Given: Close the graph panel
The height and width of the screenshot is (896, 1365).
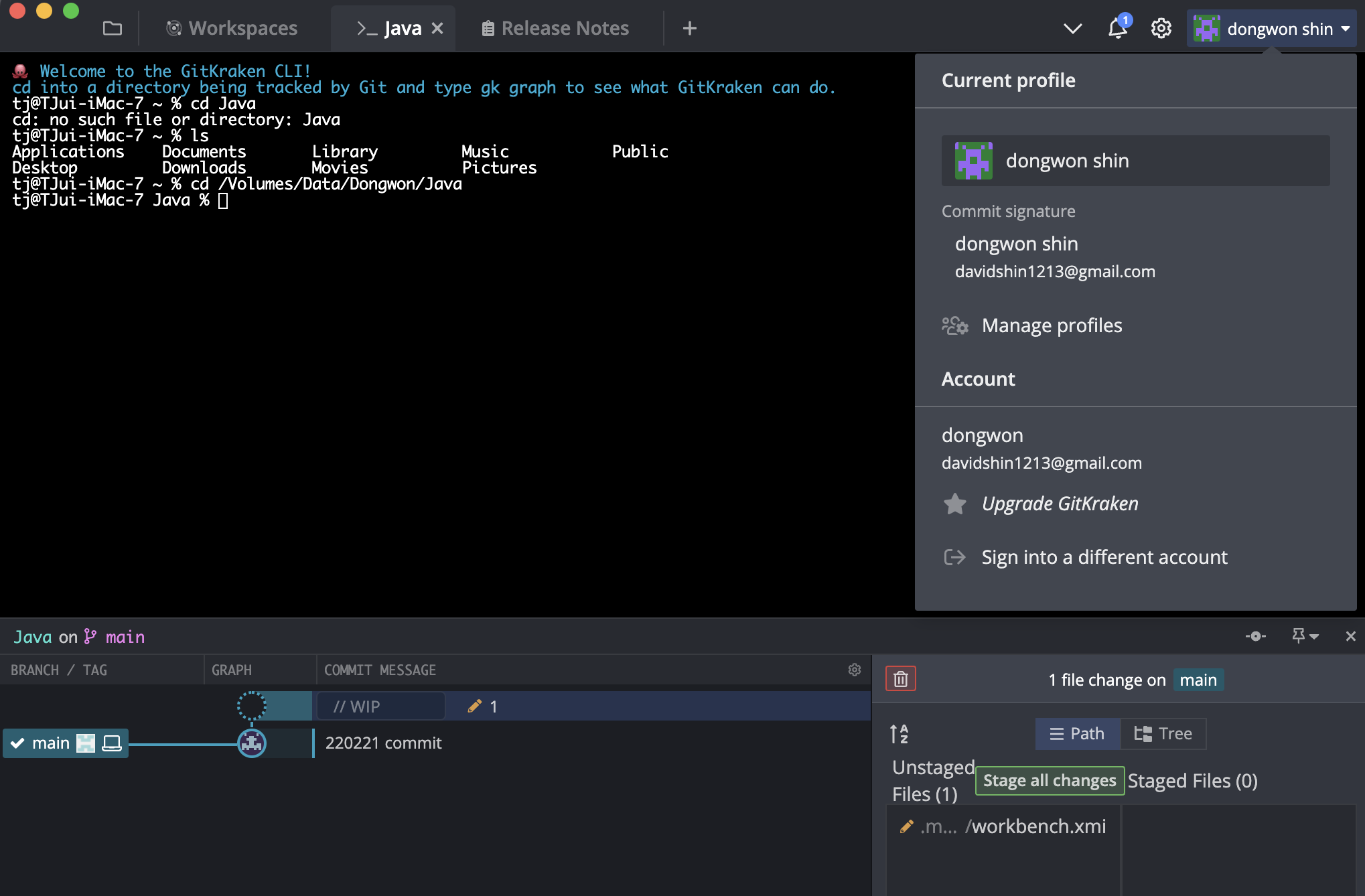Looking at the screenshot, I should pyautogui.click(x=1350, y=636).
